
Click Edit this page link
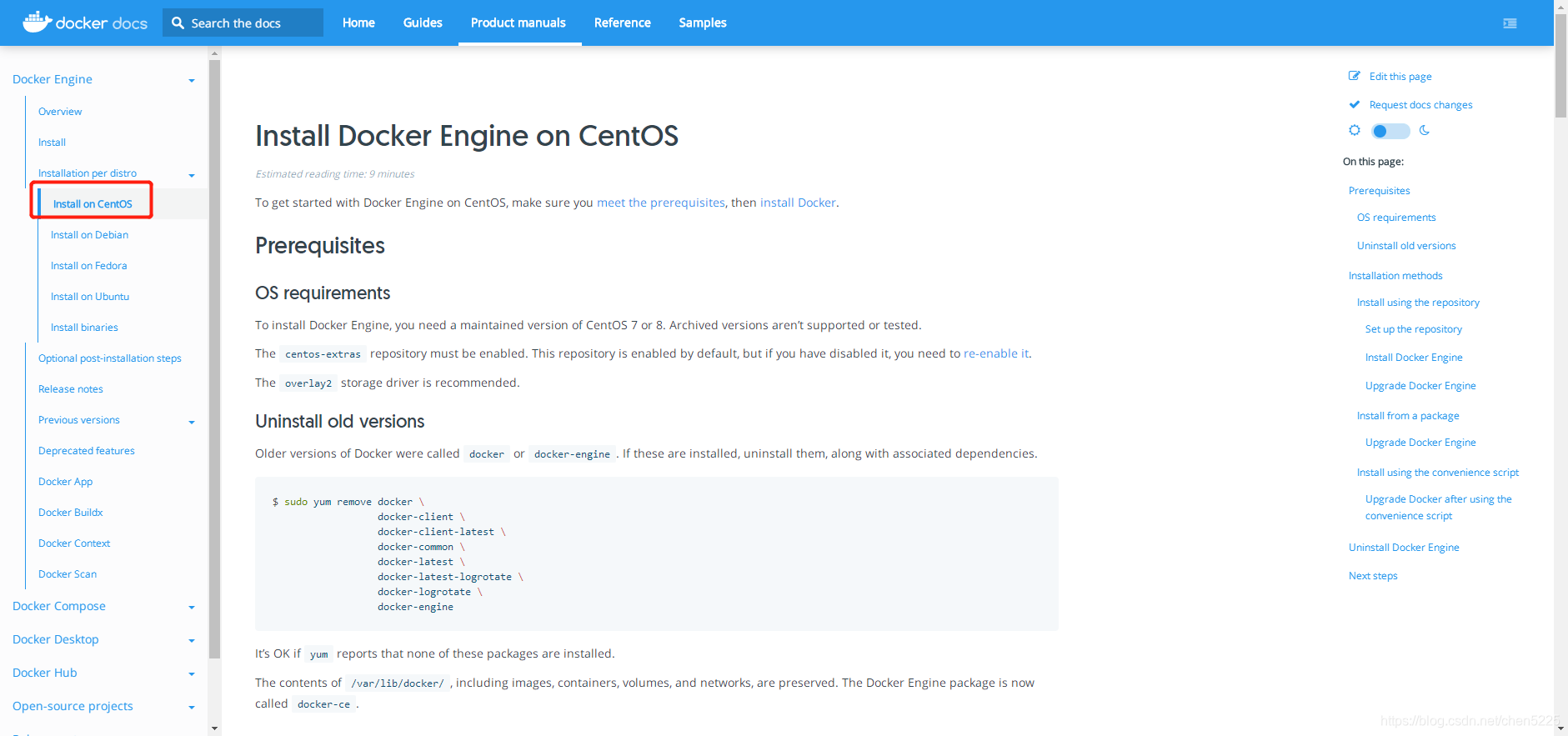pos(1400,77)
